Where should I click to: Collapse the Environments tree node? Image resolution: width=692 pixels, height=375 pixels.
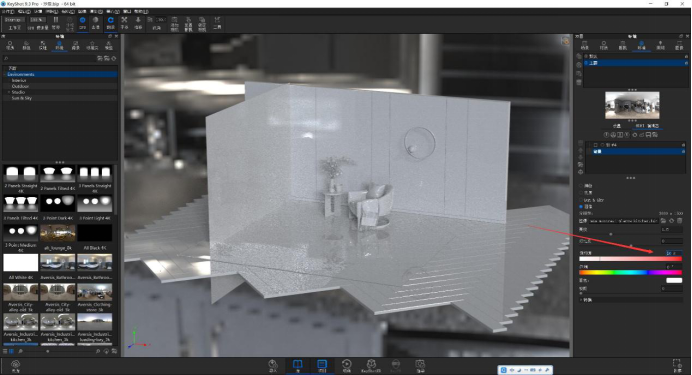pos(5,75)
